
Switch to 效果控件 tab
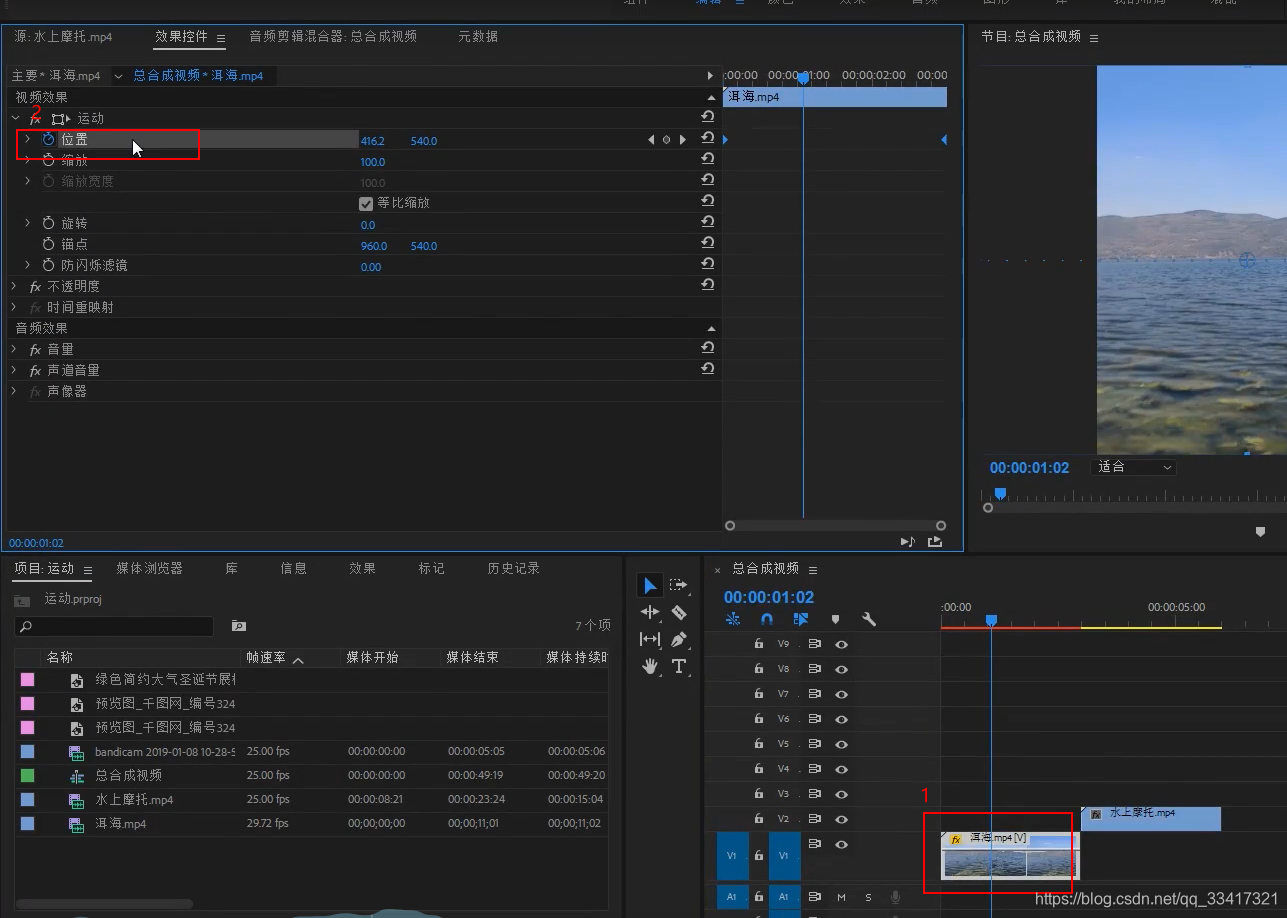[x=181, y=37]
